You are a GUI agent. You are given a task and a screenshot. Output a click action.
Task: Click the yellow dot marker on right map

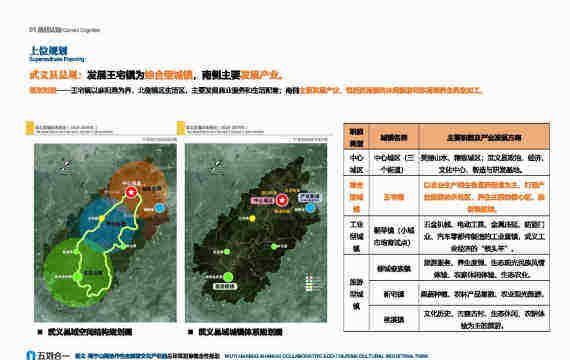click(252, 218)
